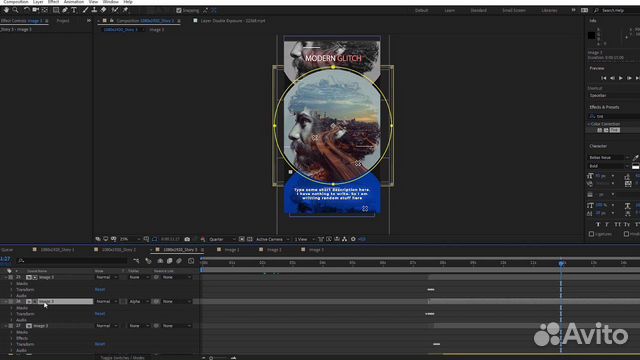Select the Eraser tool
Viewport: 640px width, 360px height.
click(103, 10)
